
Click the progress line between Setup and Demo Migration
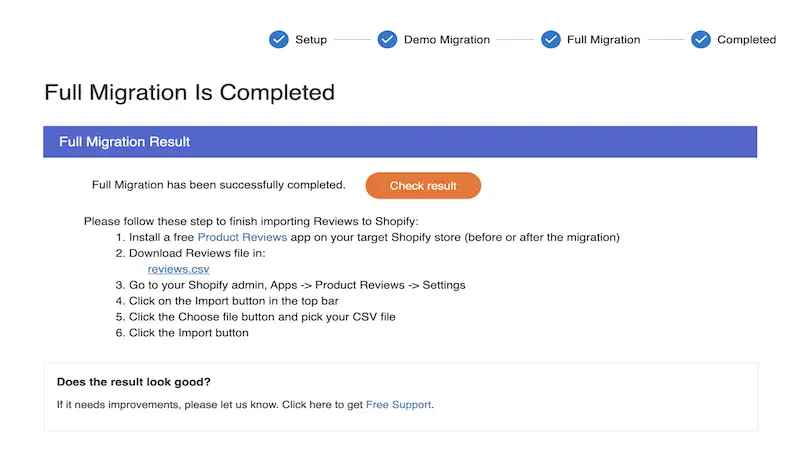(x=353, y=40)
